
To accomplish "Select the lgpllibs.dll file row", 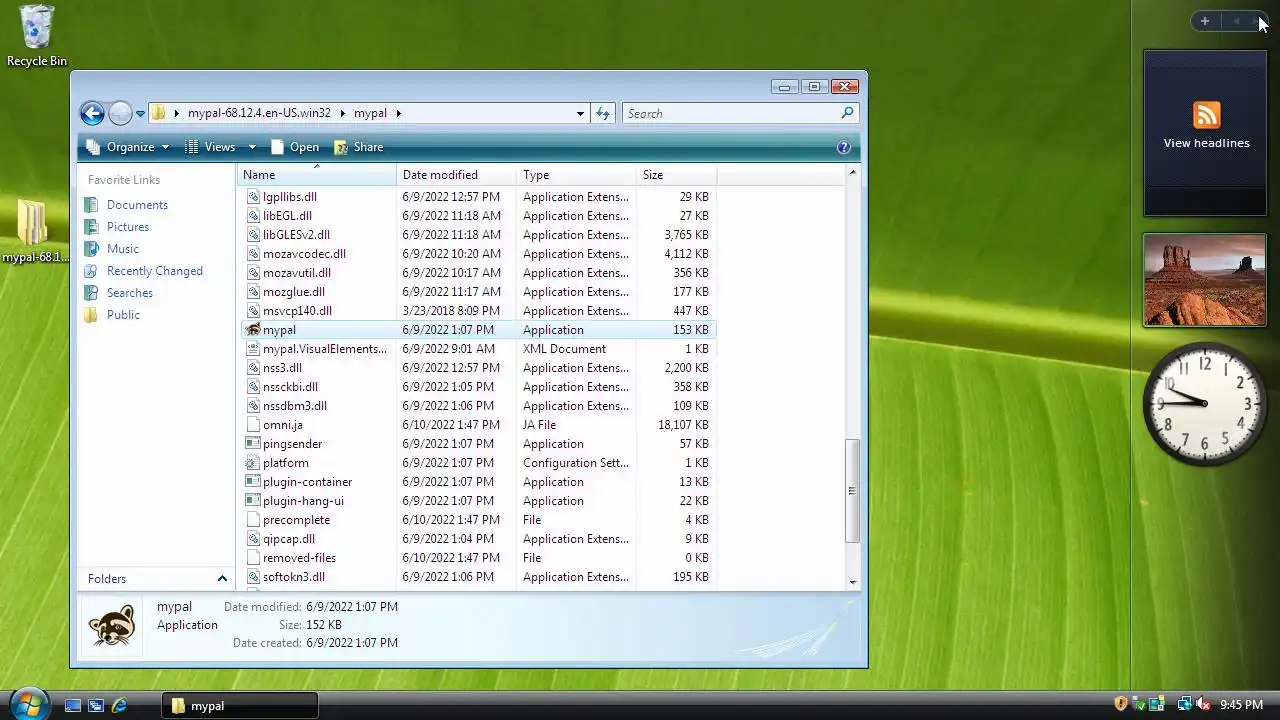I will click(x=478, y=197).
